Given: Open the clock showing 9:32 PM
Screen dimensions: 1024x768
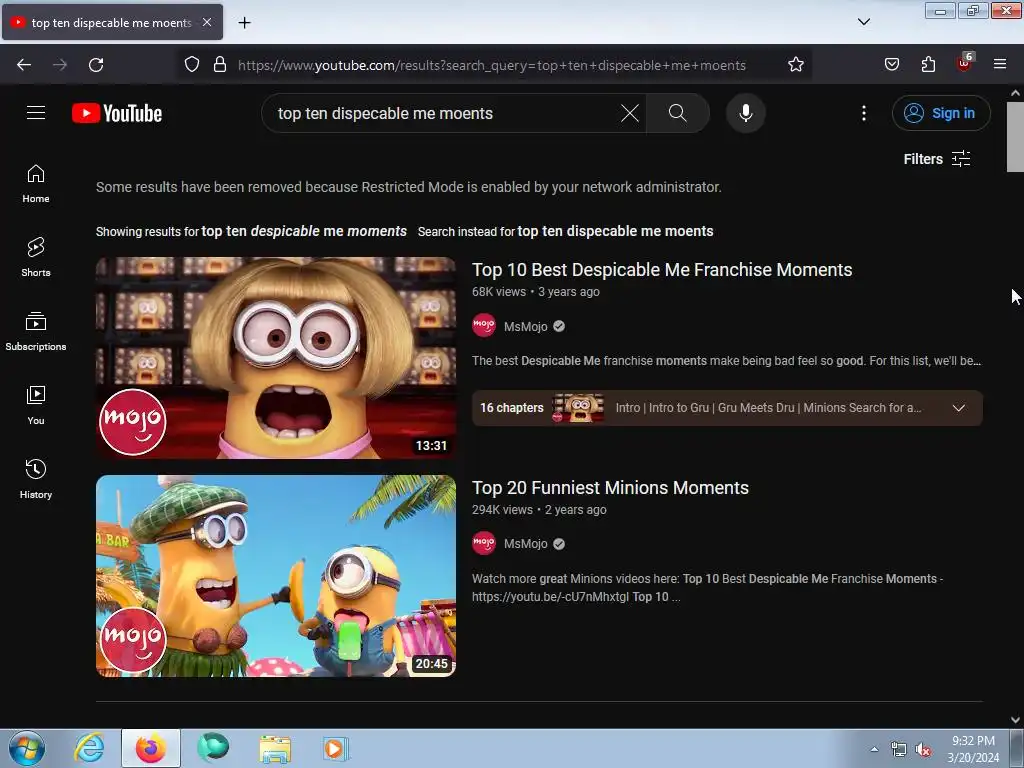Looking at the screenshot, I should click(x=973, y=749).
